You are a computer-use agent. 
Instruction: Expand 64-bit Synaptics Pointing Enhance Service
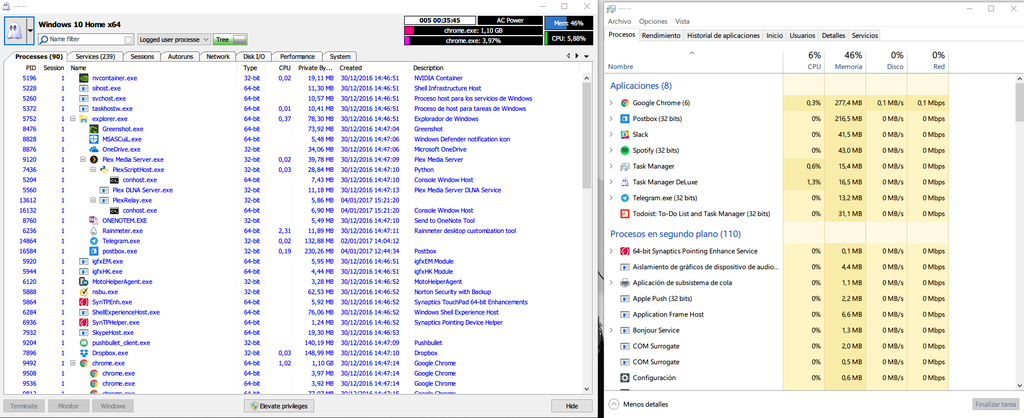click(611, 251)
